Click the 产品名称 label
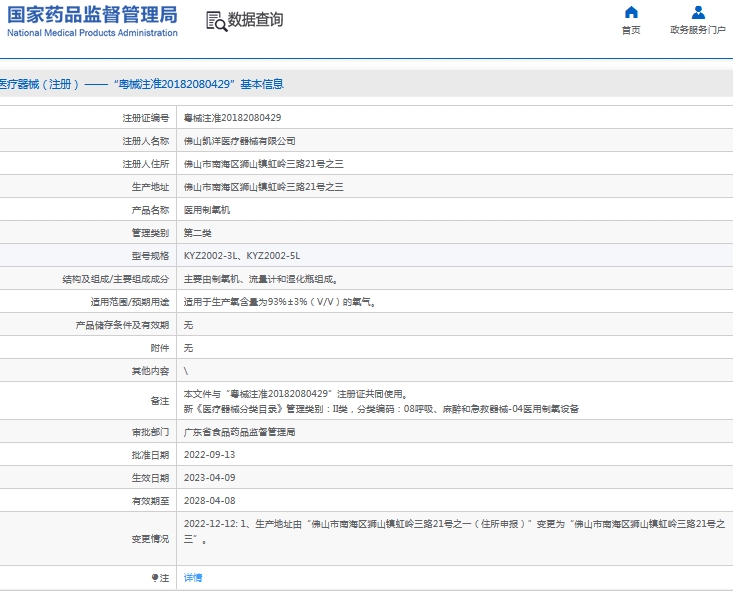Viewport: 733px width, 597px height. point(151,210)
